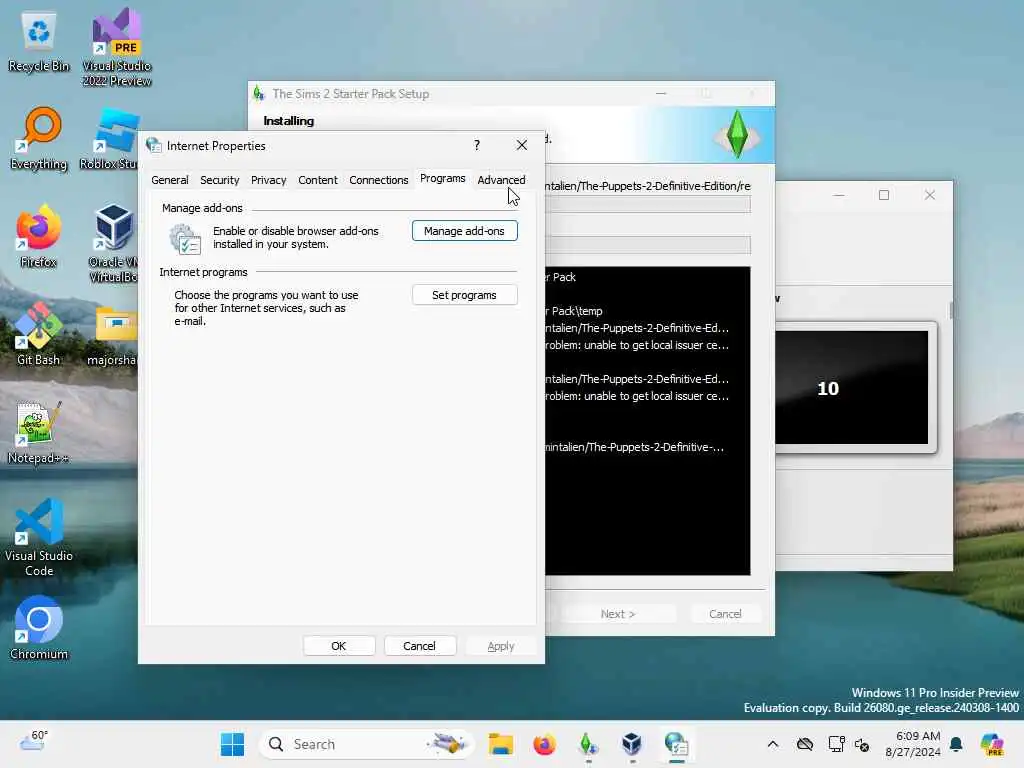Launch the Notepad++ desktop shortcut
The height and width of the screenshot is (768, 1024).
click(39, 432)
